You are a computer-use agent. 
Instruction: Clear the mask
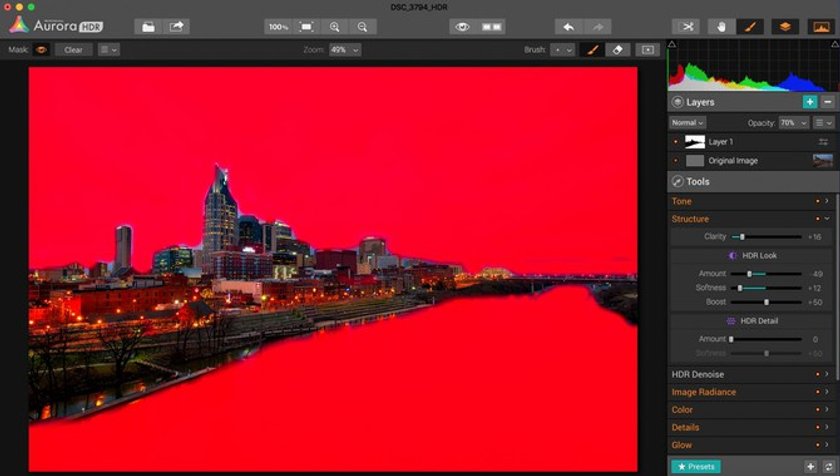coord(73,50)
